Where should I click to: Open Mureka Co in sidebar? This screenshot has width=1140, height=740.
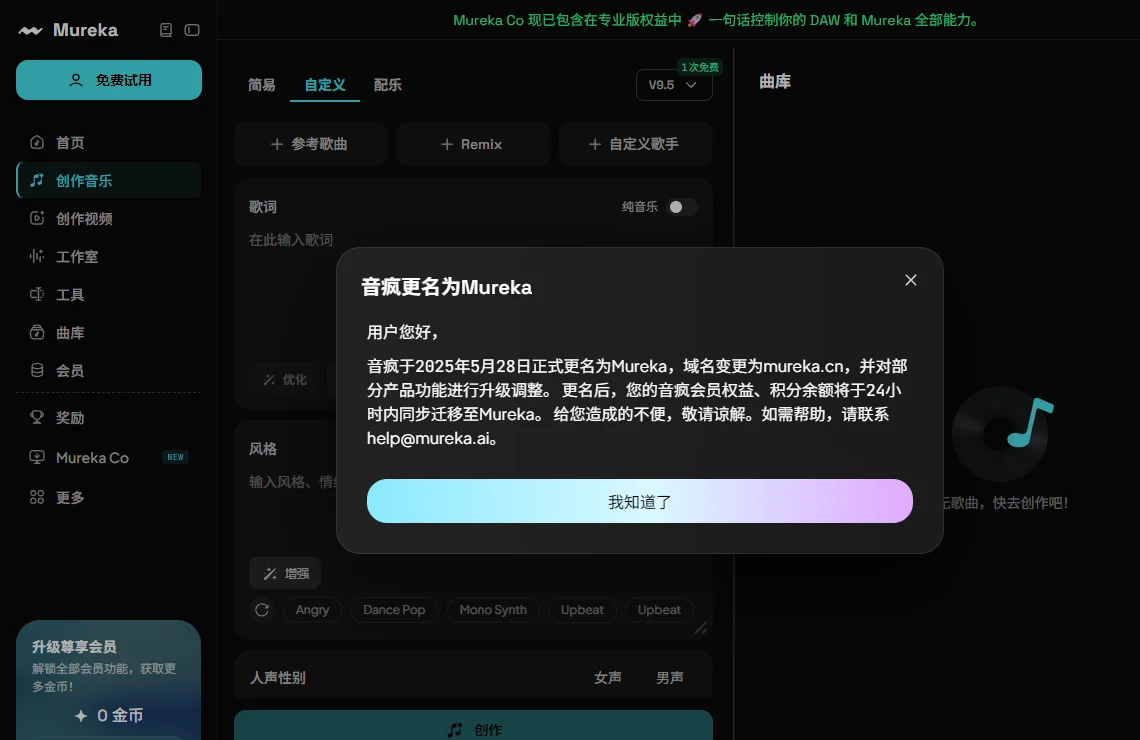point(108,457)
